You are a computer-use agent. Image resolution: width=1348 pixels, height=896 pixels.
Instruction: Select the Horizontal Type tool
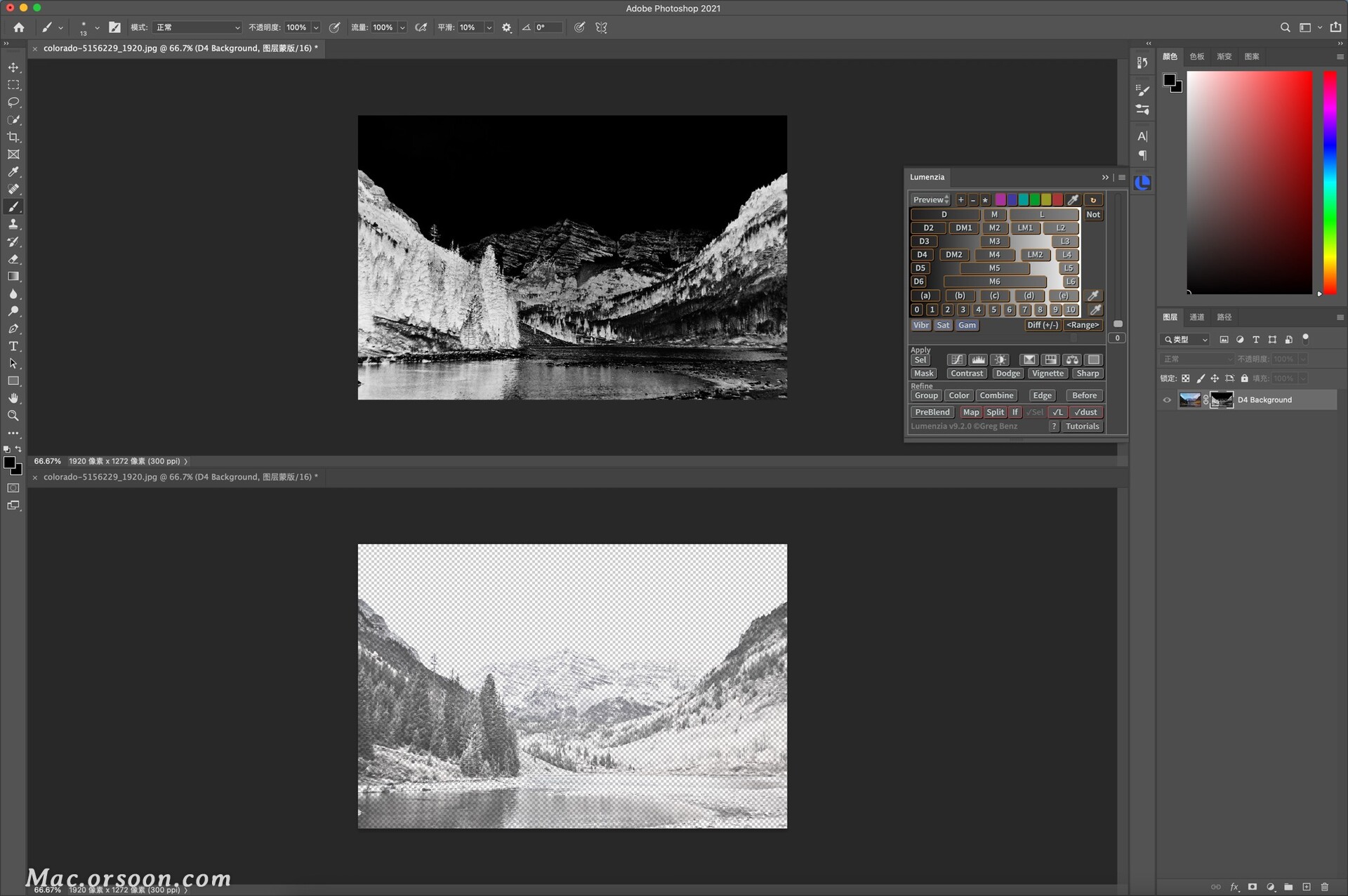[13, 346]
